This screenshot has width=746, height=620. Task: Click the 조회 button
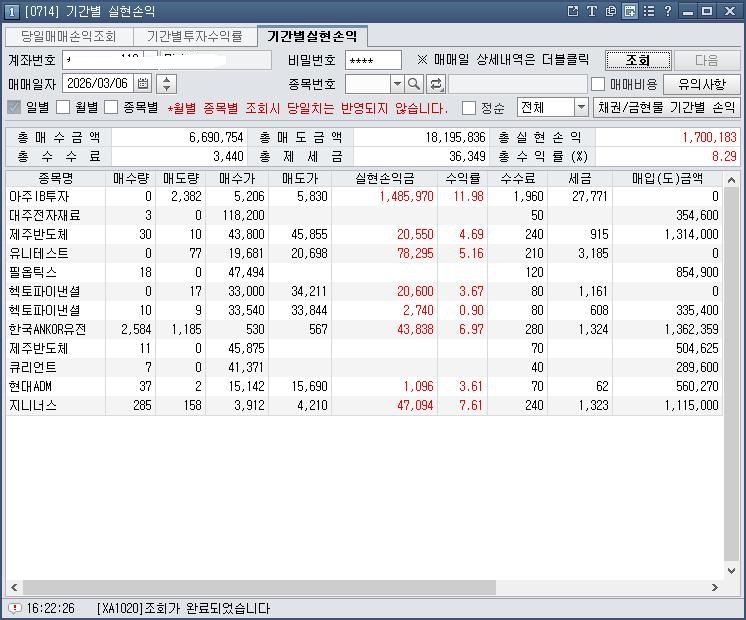(x=638, y=60)
